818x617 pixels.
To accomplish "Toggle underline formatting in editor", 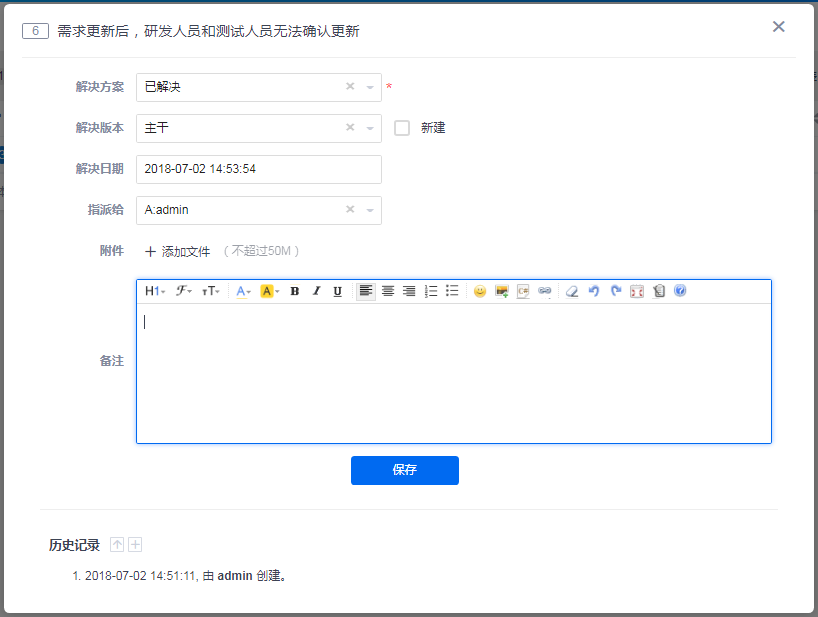I will tap(338, 291).
